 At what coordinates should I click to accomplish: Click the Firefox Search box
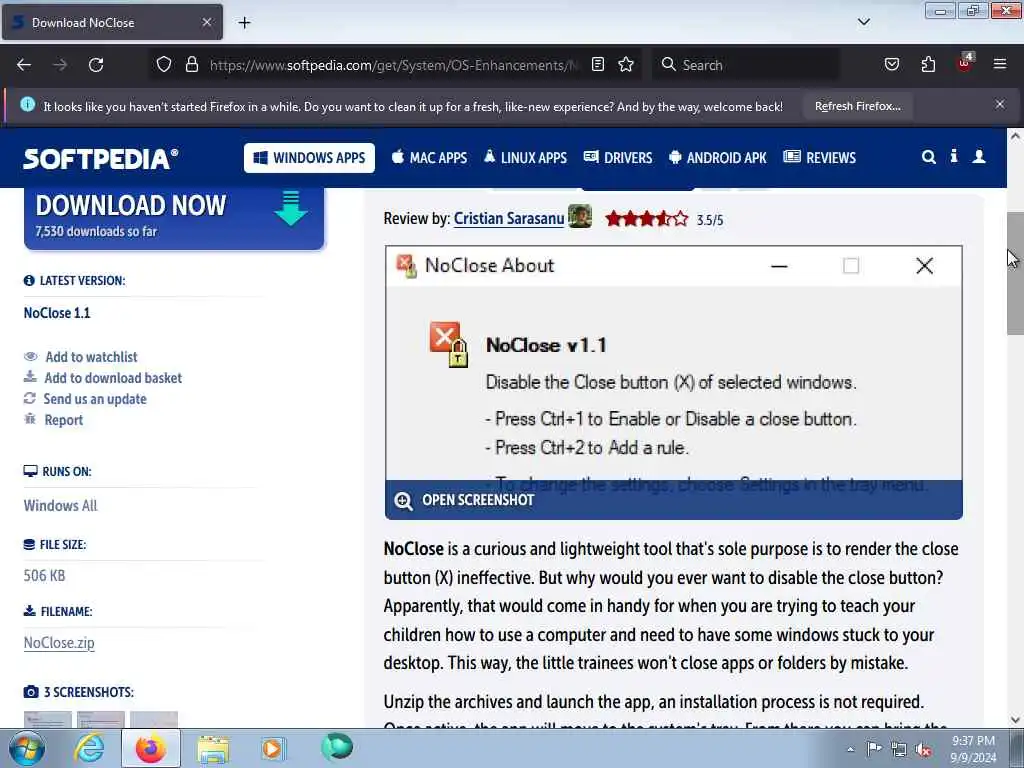[748, 65]
